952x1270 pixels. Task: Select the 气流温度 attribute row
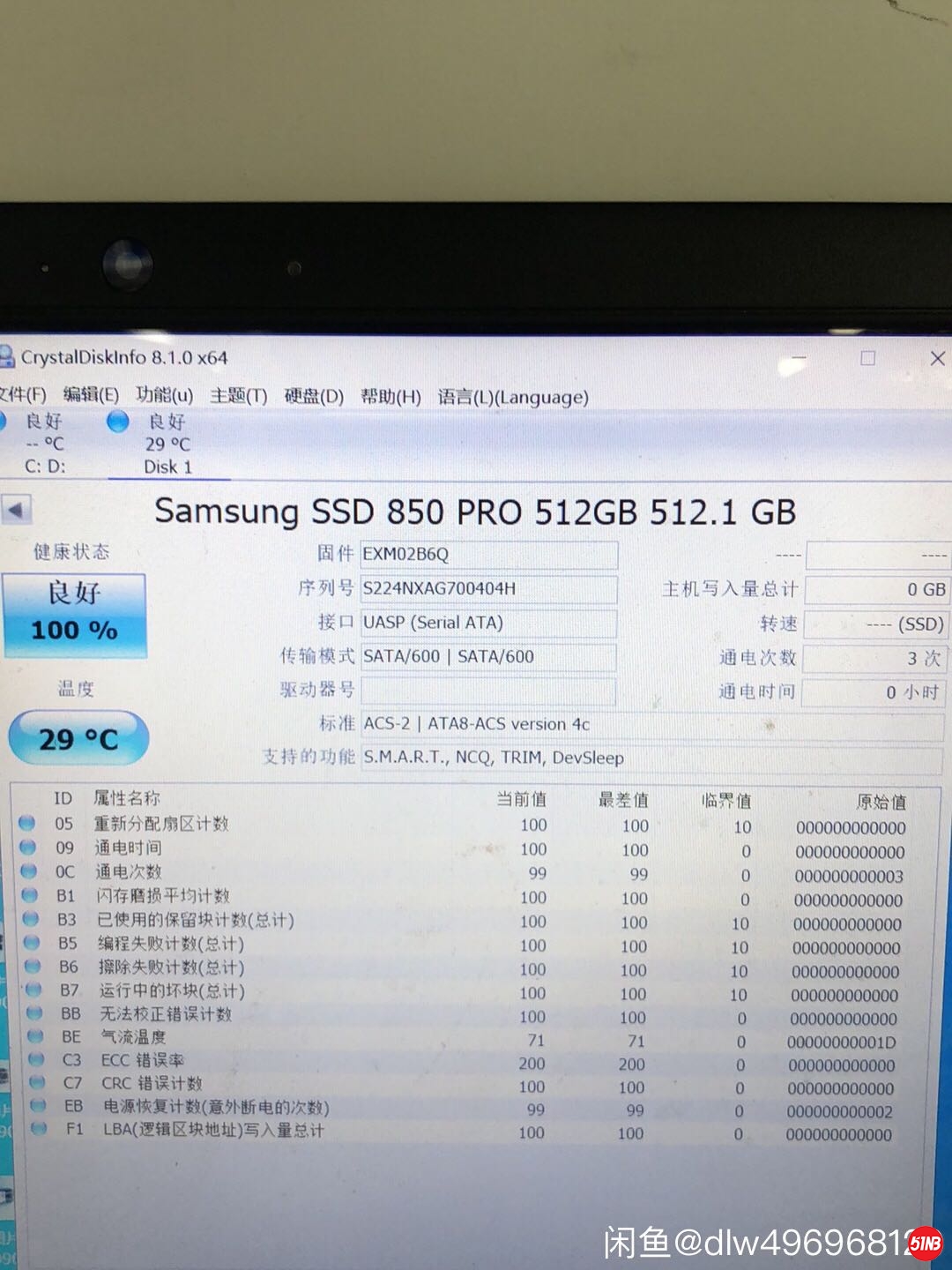coord(476,1039)
